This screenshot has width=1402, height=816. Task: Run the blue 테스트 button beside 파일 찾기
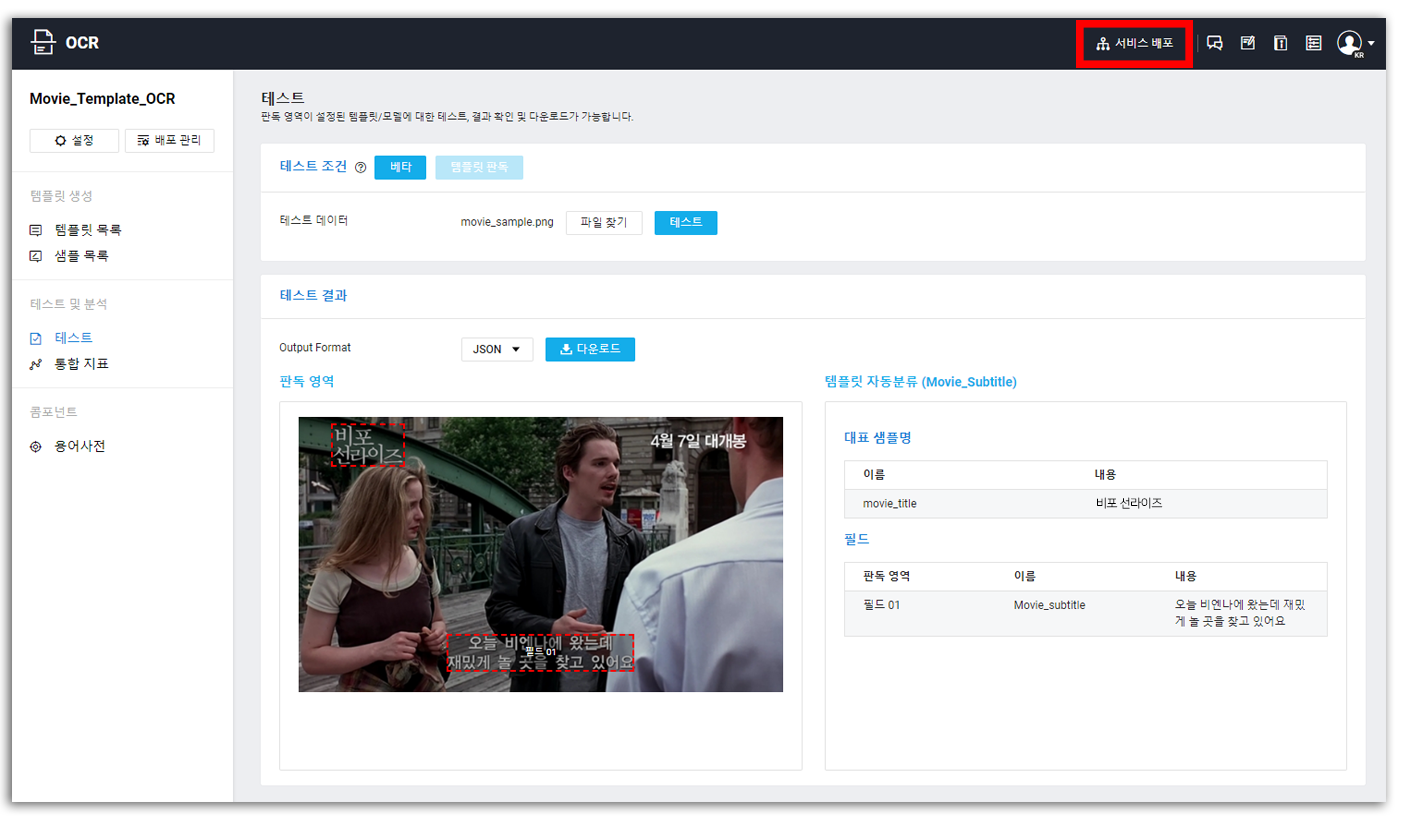click(x=686, y=222)
